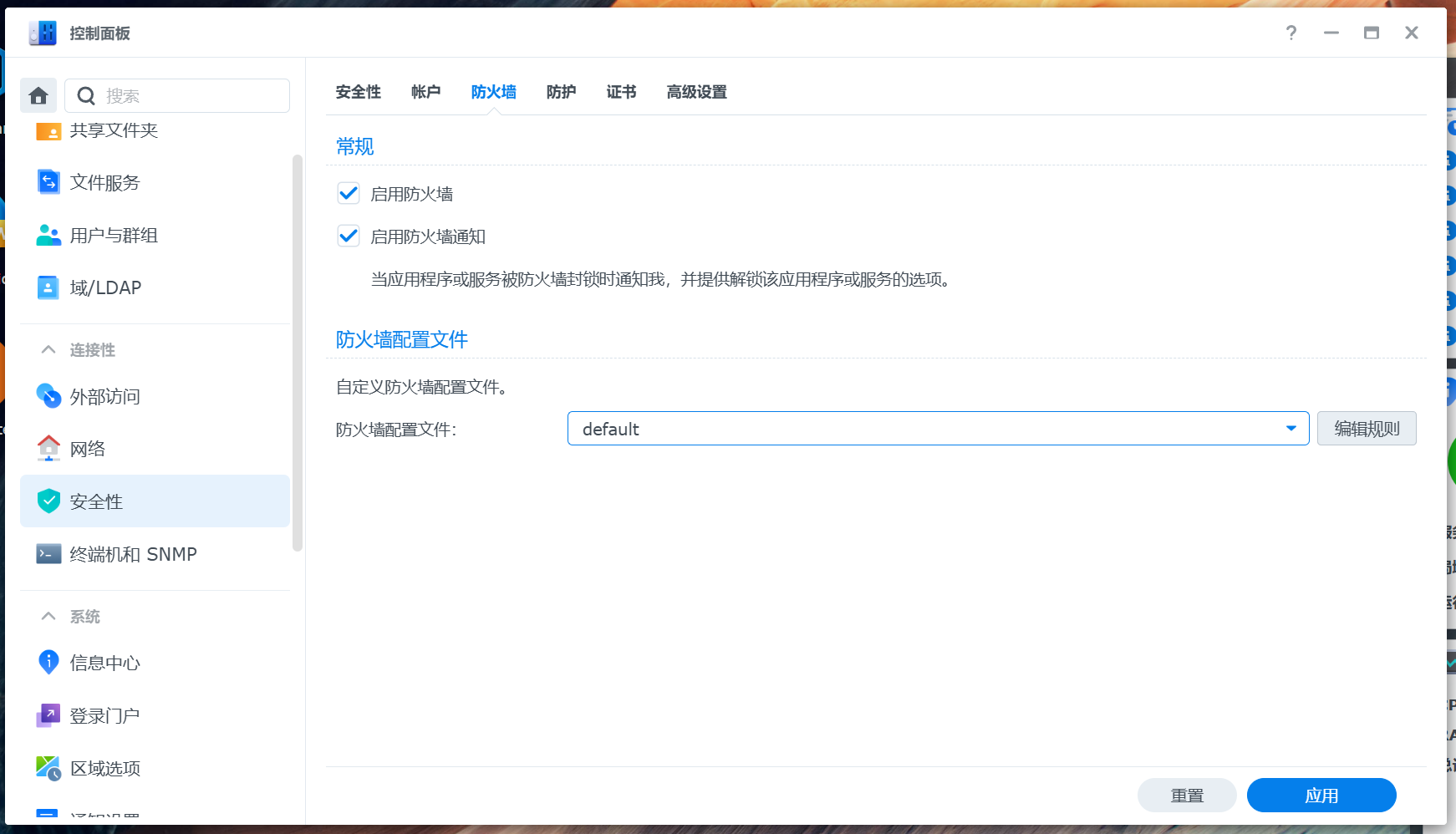Open 终端机和 SNMP settings
This screenshot has height=834, width=1456.
48,553
